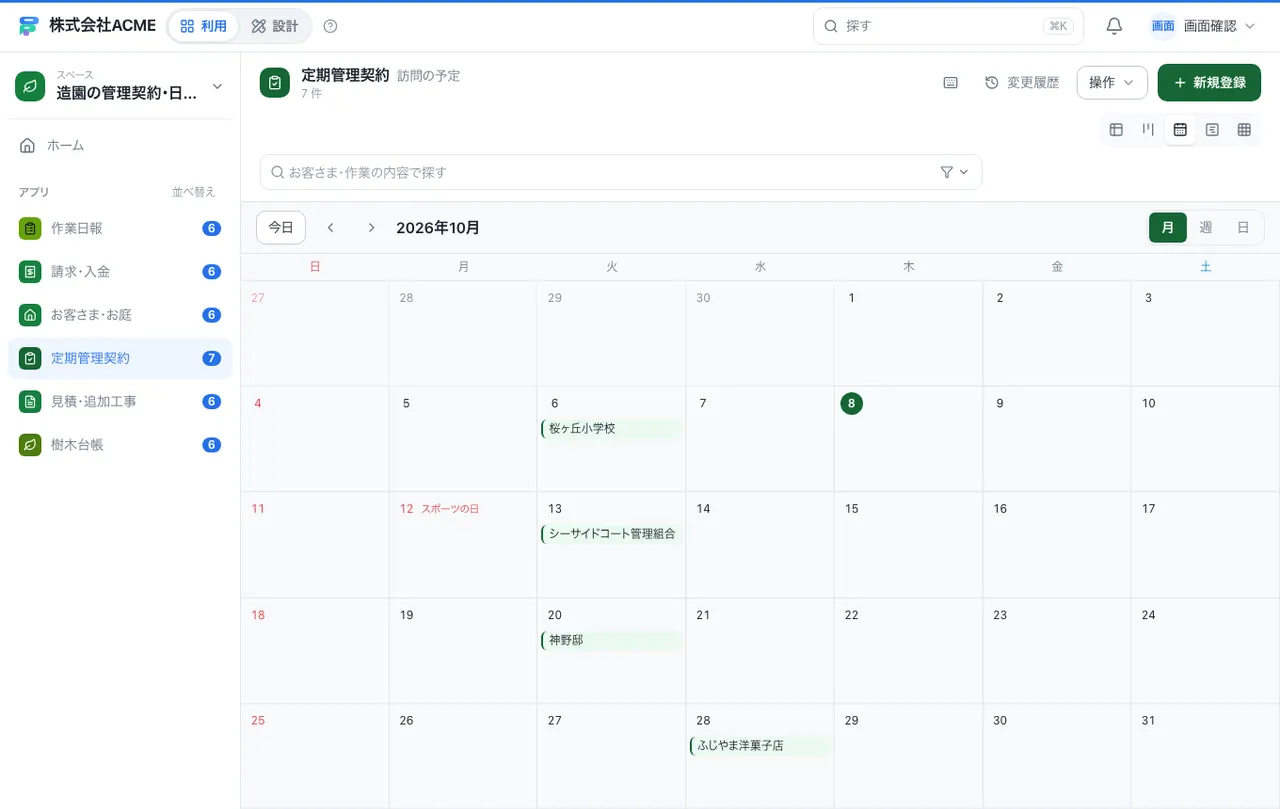The image size is (1280, 809).
Task: Switch to 設計 mode
Action: [x=275, y=26]
